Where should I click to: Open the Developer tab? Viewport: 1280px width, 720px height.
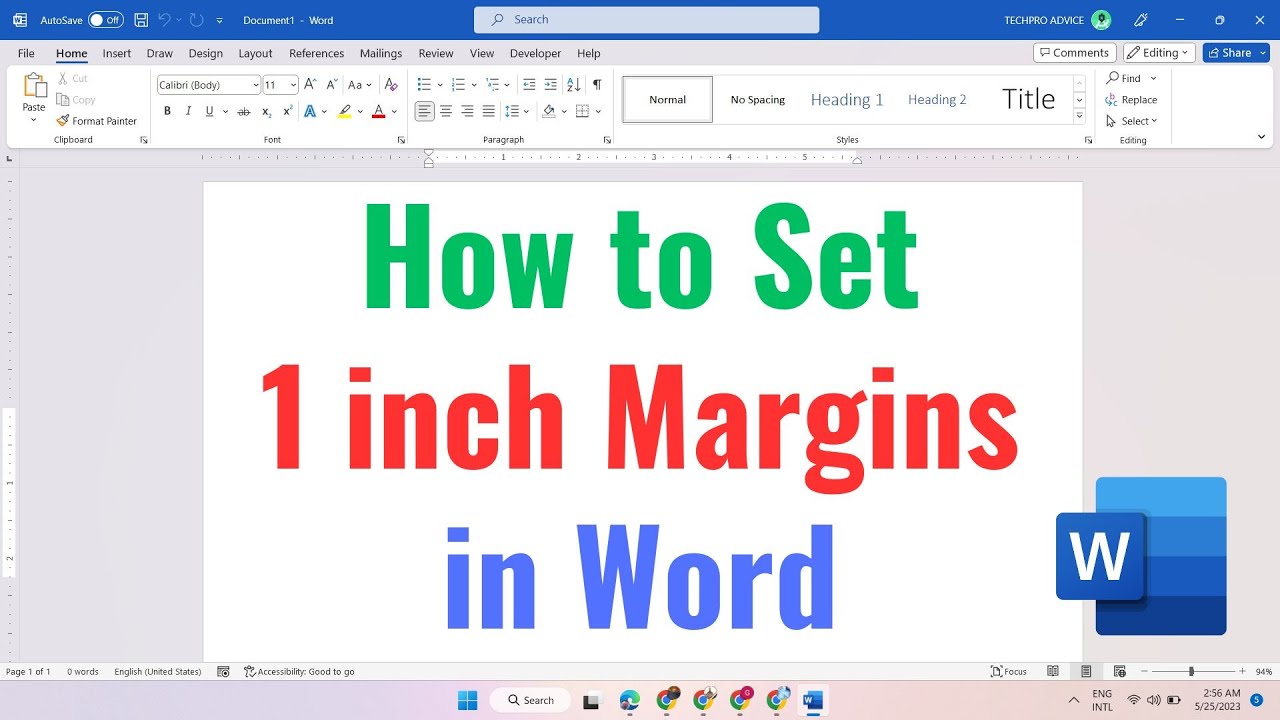tap(535, 53)
